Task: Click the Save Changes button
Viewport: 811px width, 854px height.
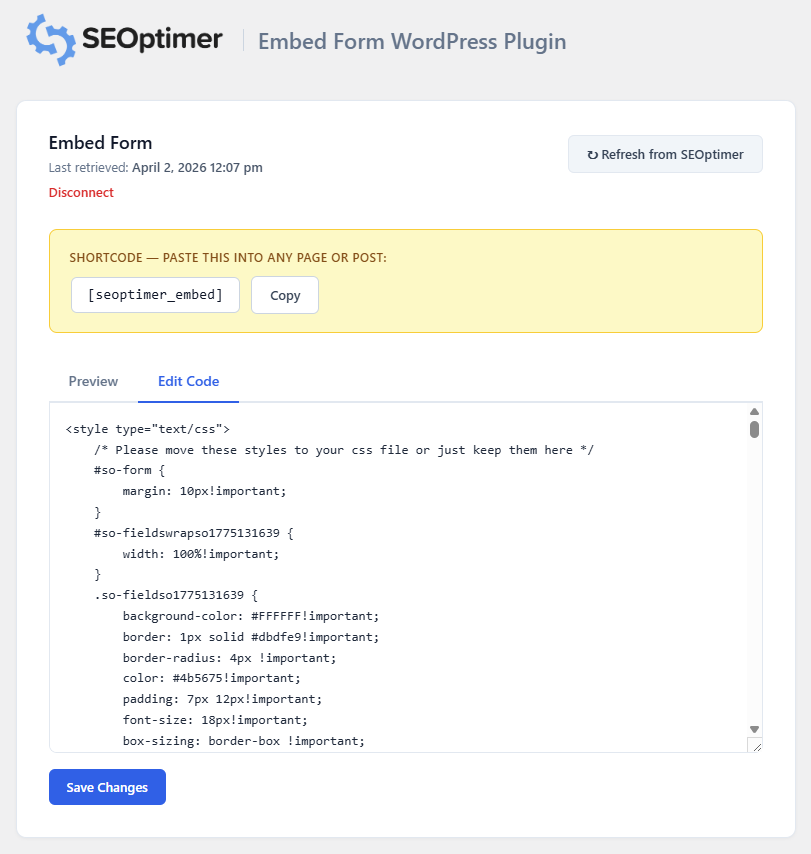Action: (x=107, y=787)
